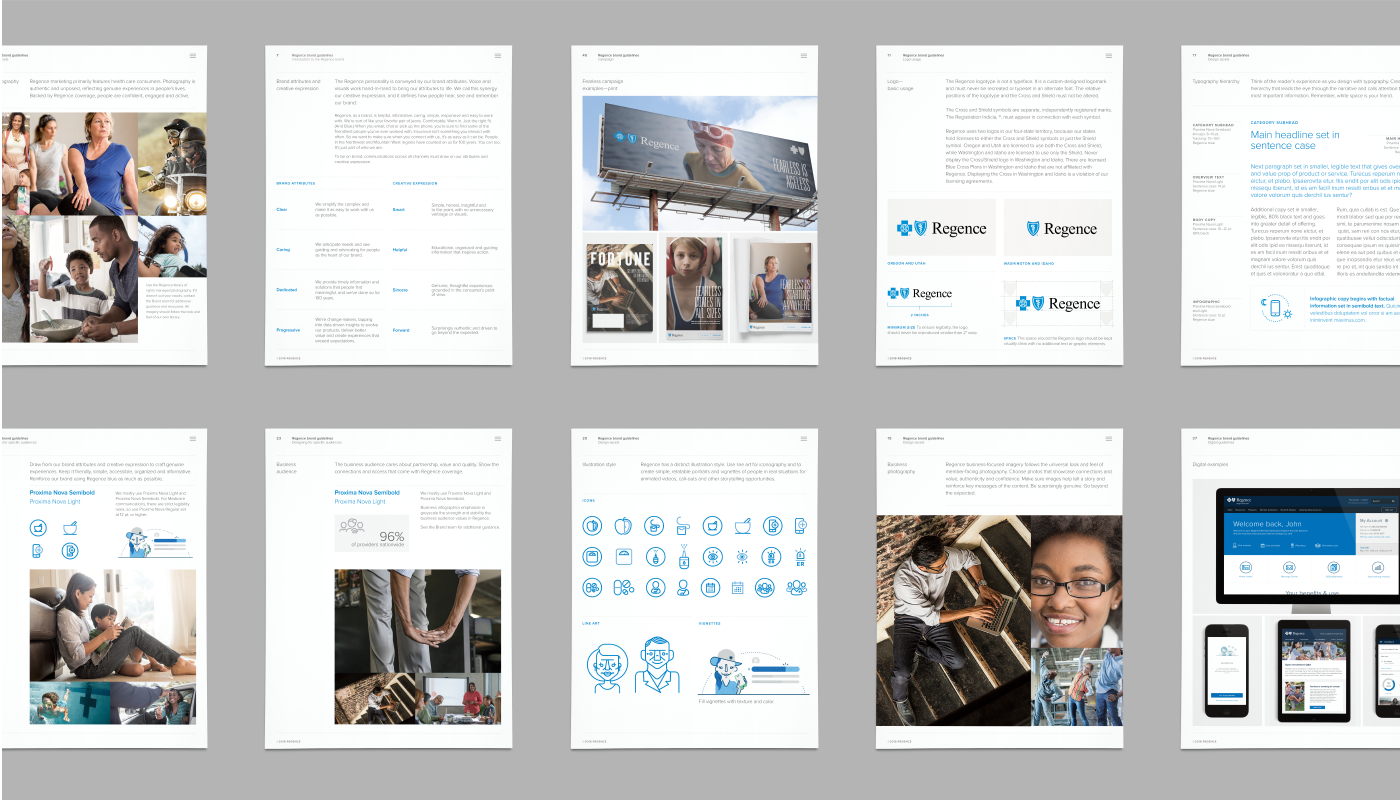
Task: Select the circled pills icon, Illustration page
Action: (592, 587)
